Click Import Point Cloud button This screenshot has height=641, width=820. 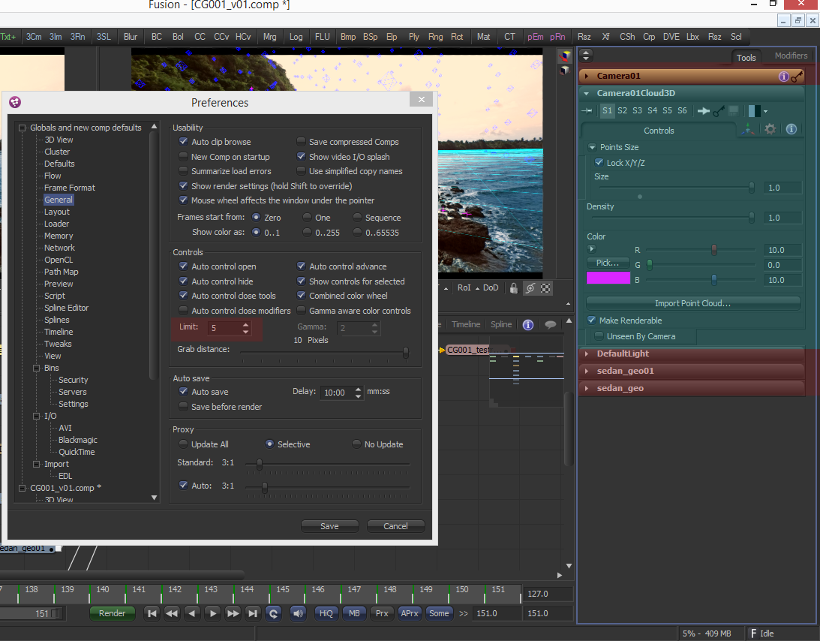(x=693, y=303)
